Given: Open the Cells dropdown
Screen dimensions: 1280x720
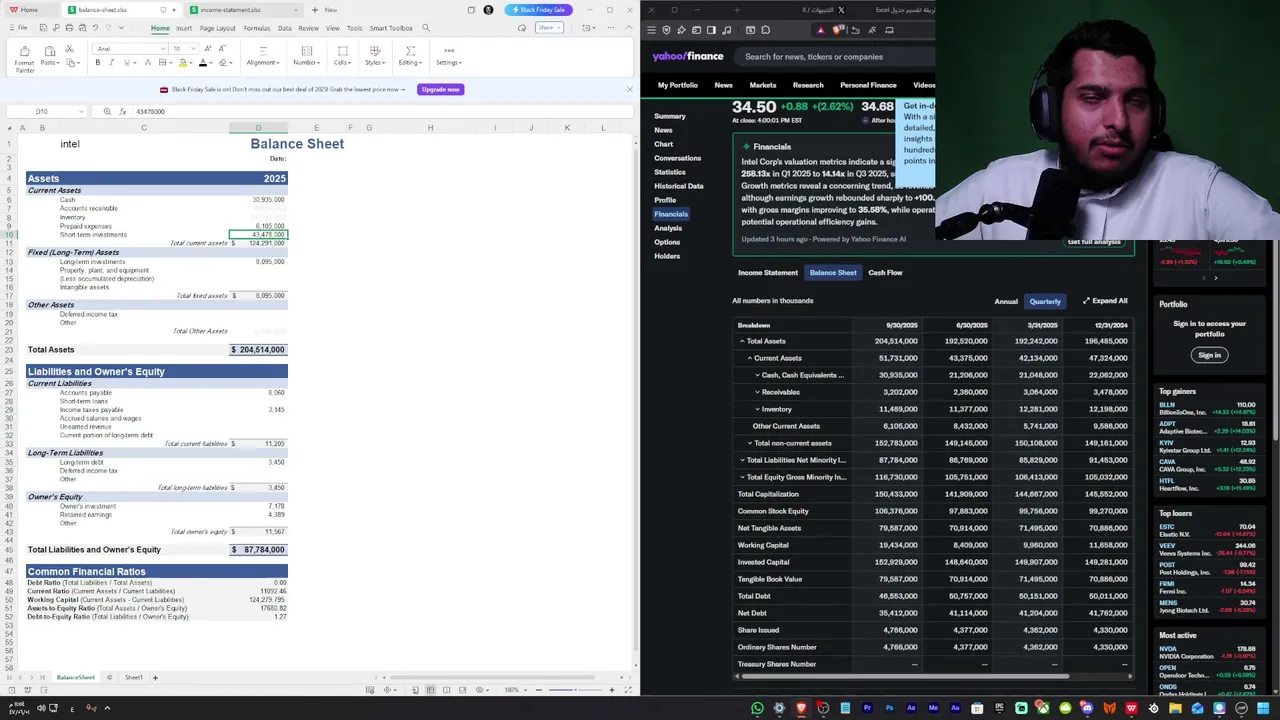Looking at the screenshot, I should click(342, 56).
